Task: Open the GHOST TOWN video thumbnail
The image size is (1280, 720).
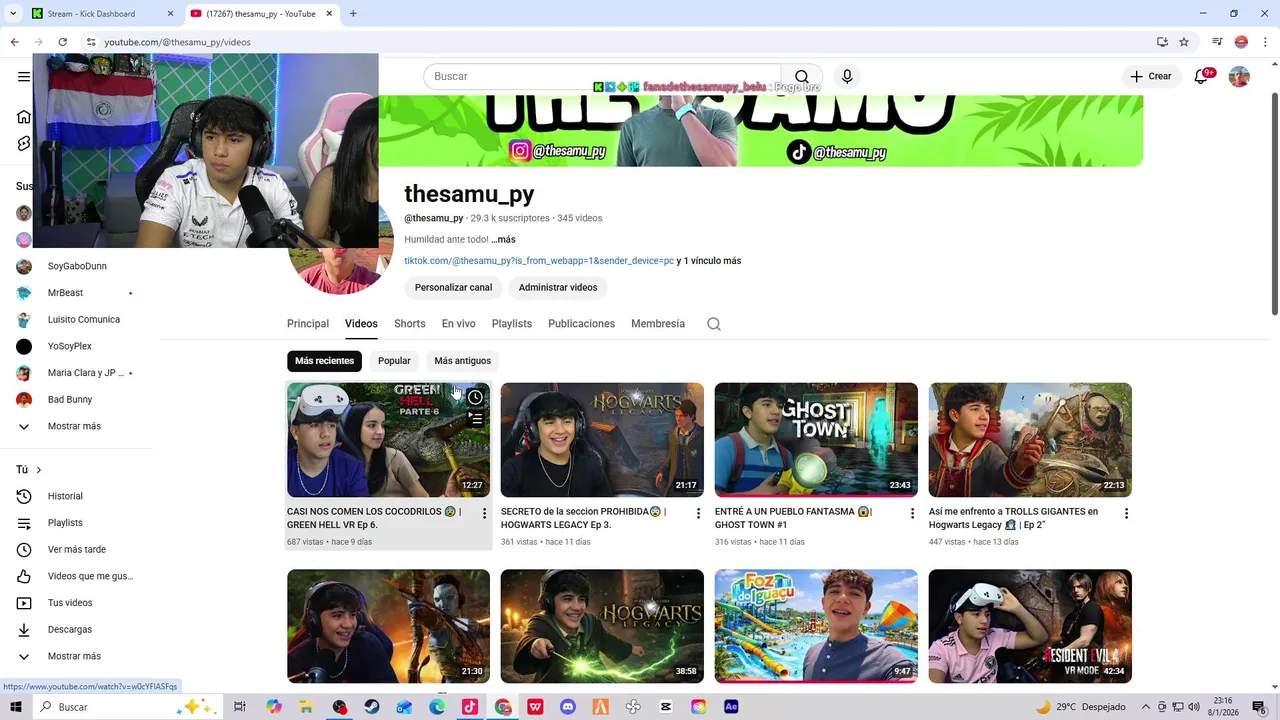Action: point(816,440)
